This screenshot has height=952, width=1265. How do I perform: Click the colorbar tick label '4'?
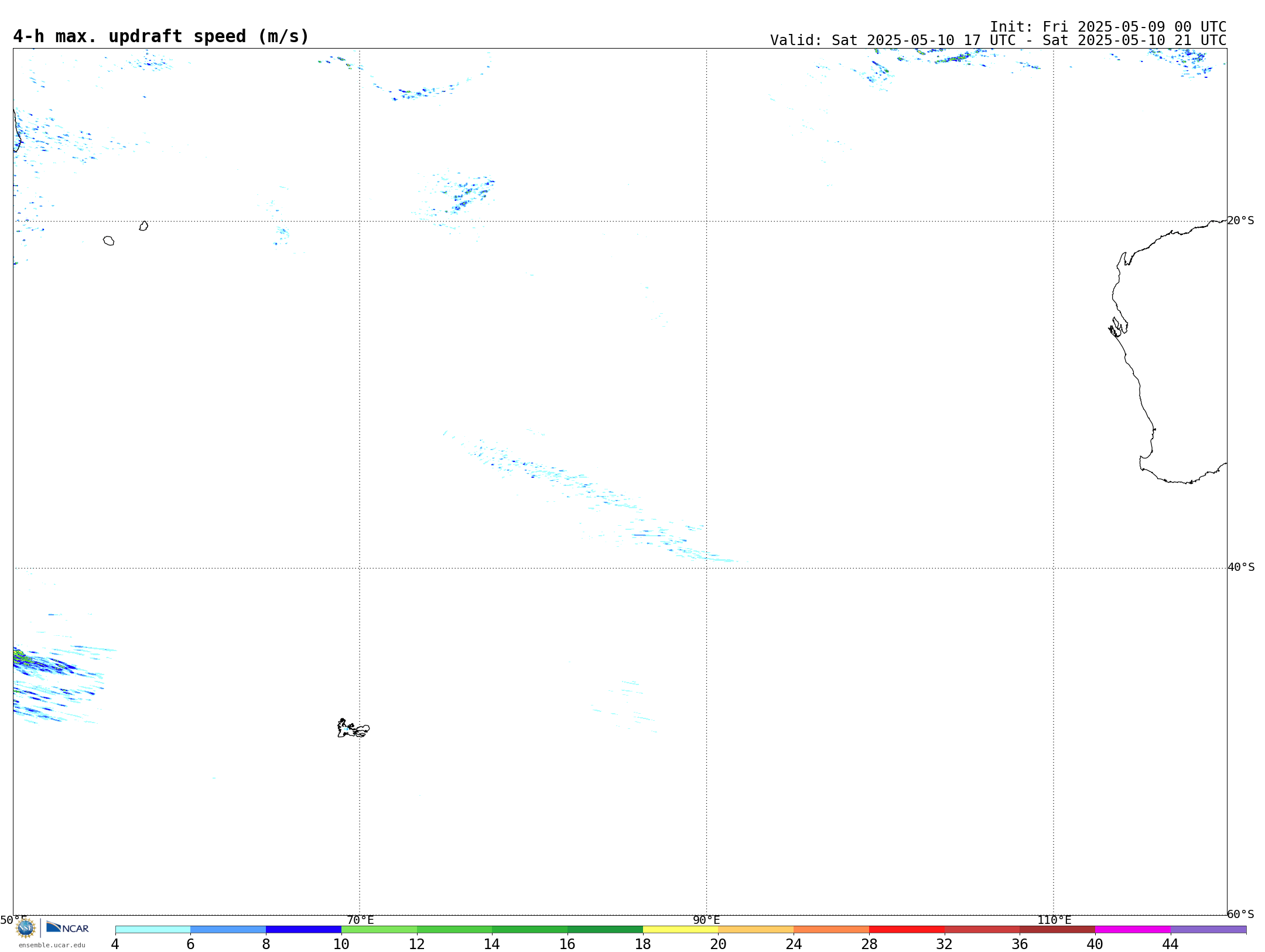115,944
